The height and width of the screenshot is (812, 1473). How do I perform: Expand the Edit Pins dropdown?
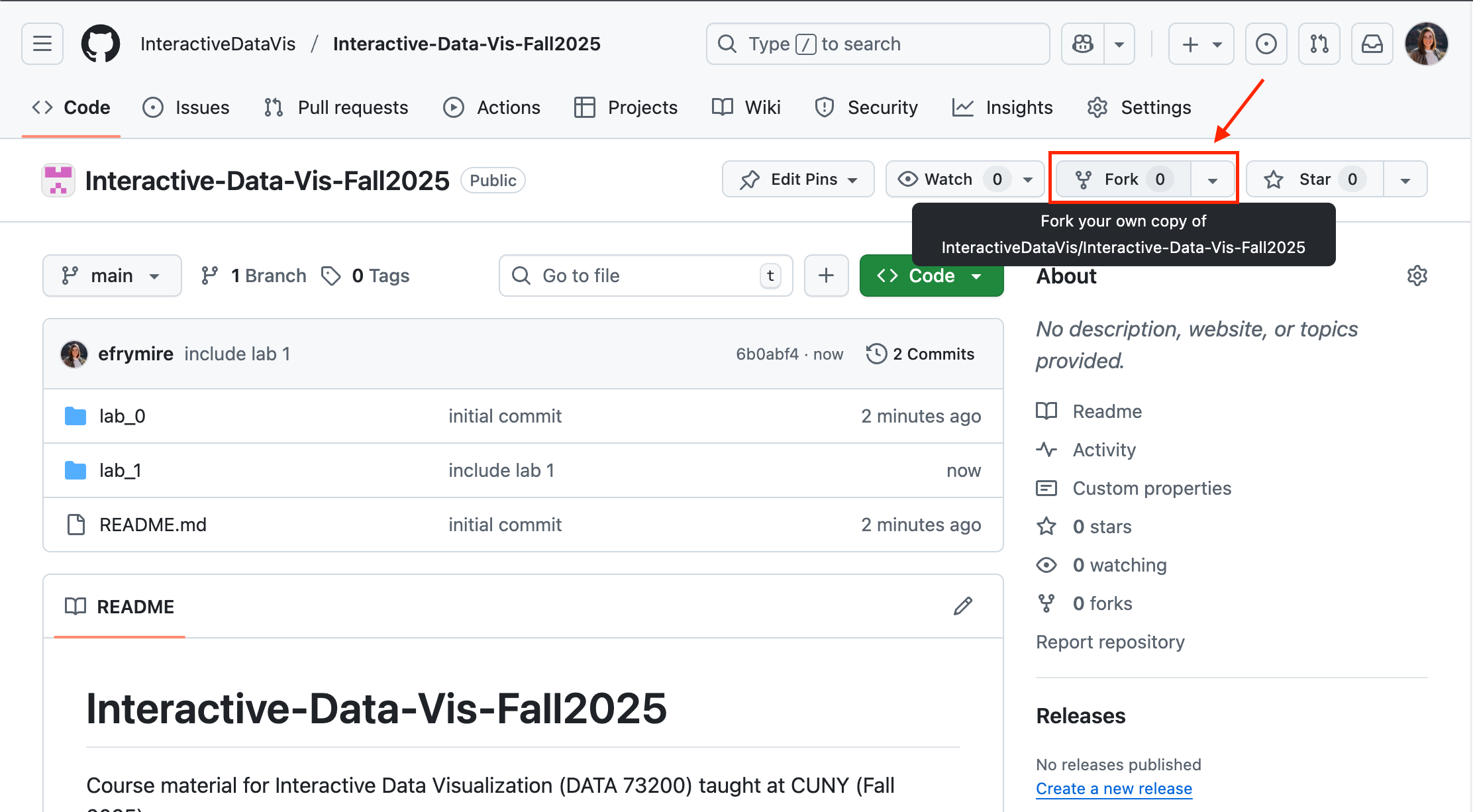pos(798,179)
